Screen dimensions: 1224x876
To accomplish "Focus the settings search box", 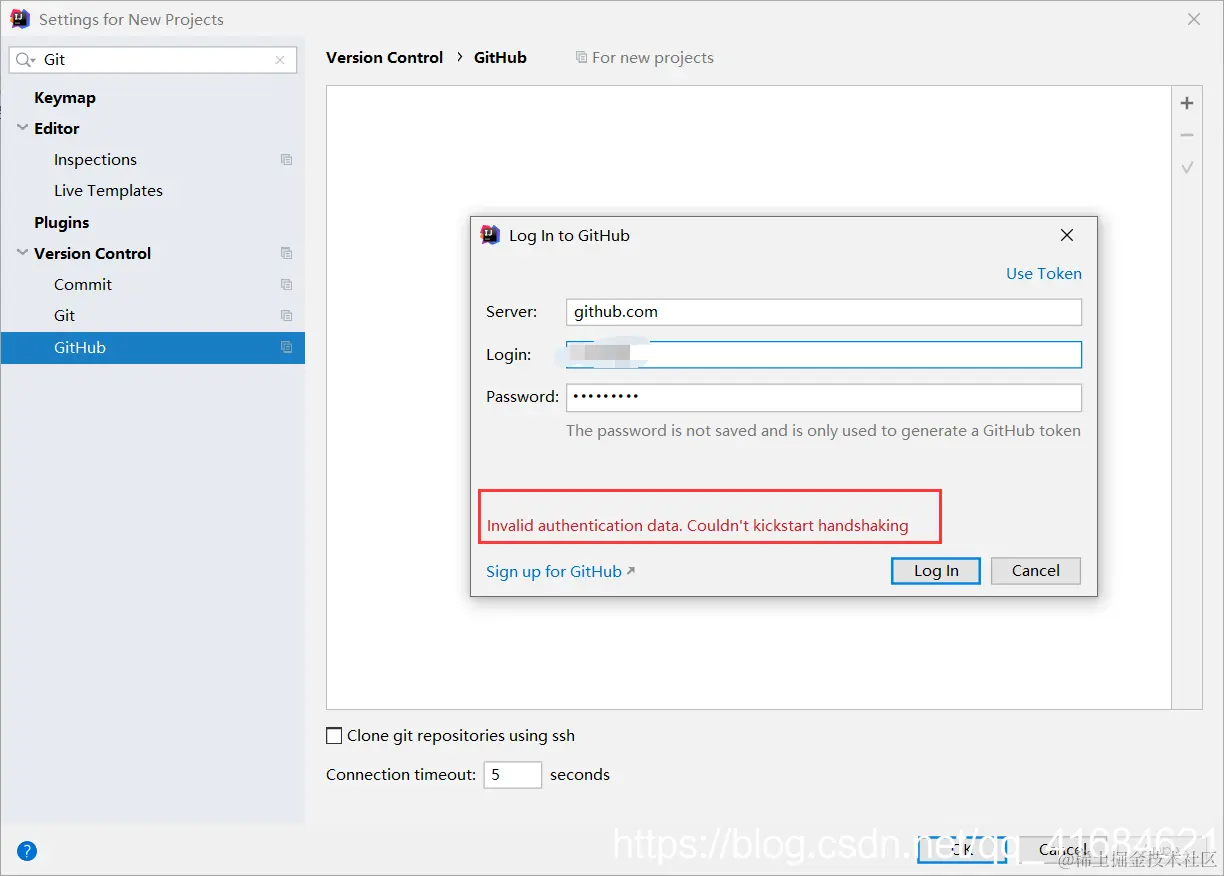I will [x=153, y=60].
